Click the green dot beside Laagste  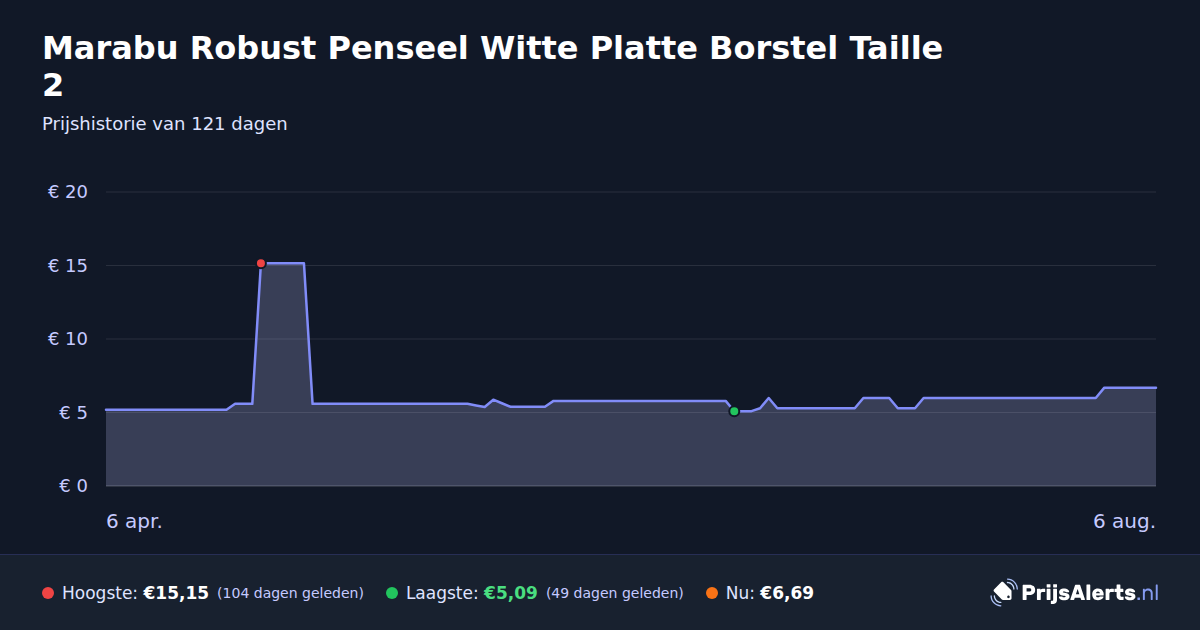click(x=392, y=593)
